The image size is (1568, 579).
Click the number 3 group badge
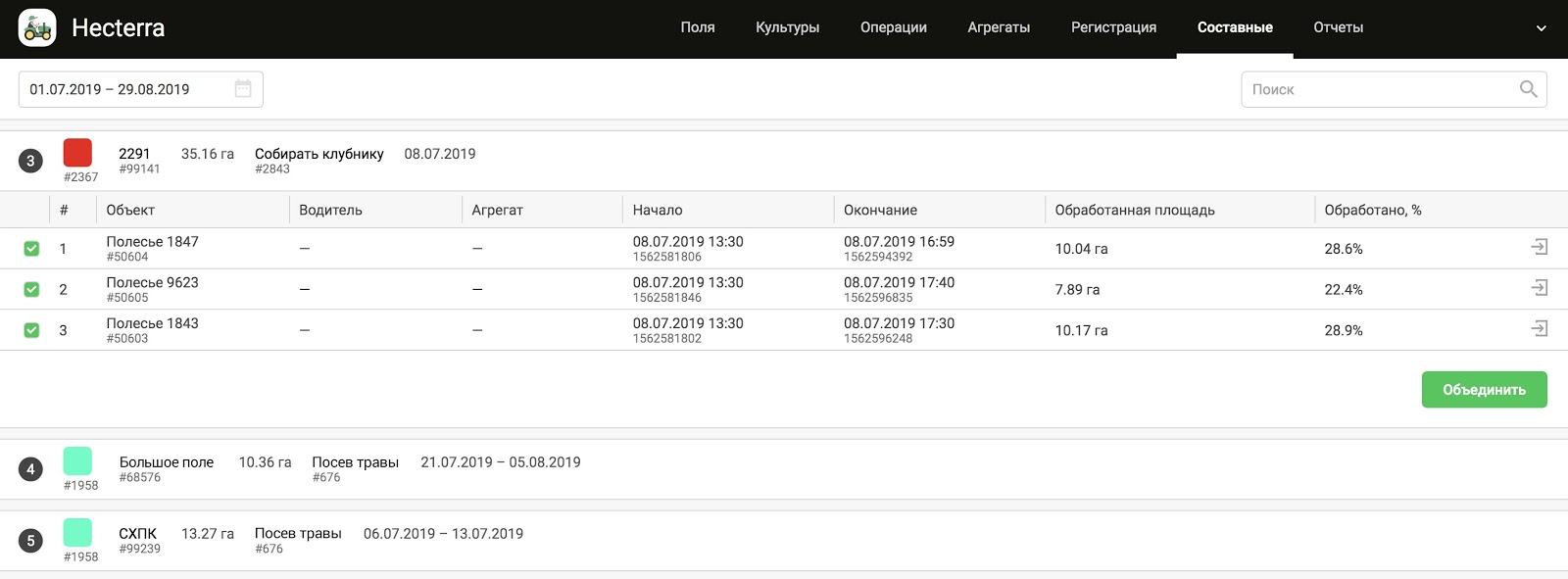[x=30, y=161]
